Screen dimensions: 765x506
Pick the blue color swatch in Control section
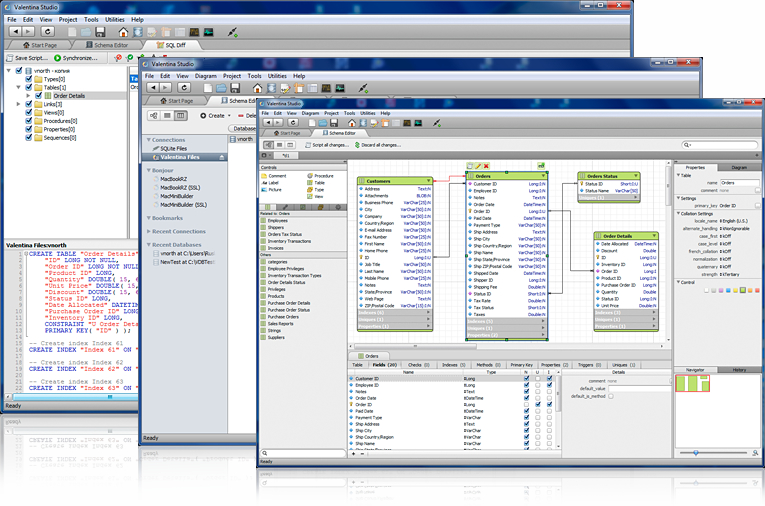coord(728,290)
